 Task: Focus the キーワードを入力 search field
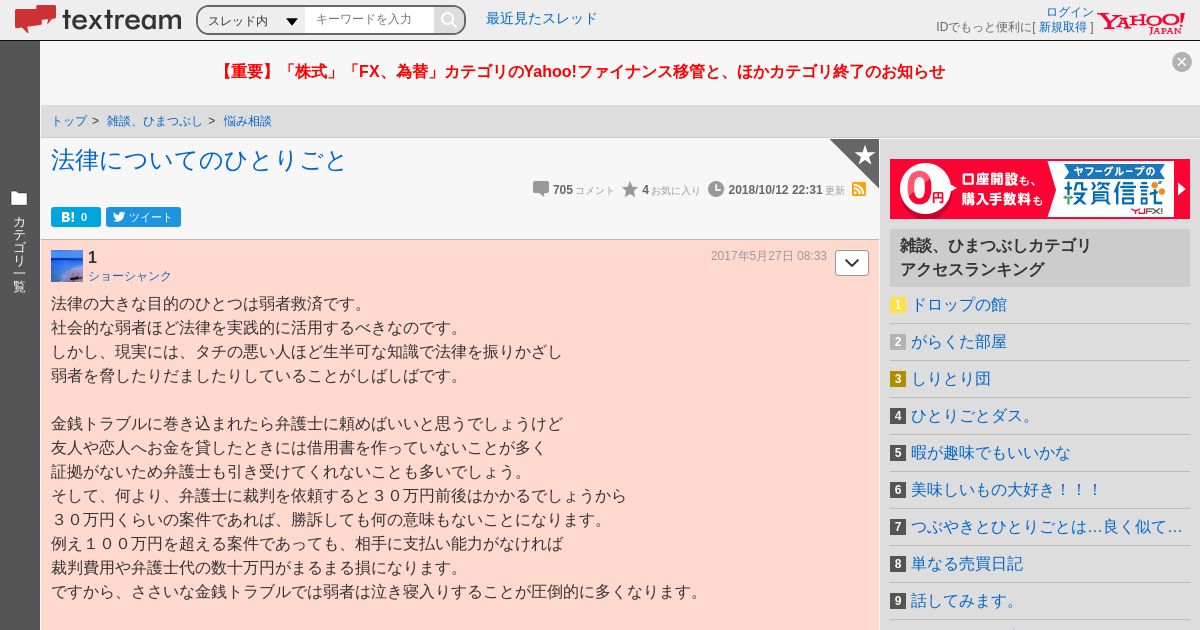click(370, 20)
